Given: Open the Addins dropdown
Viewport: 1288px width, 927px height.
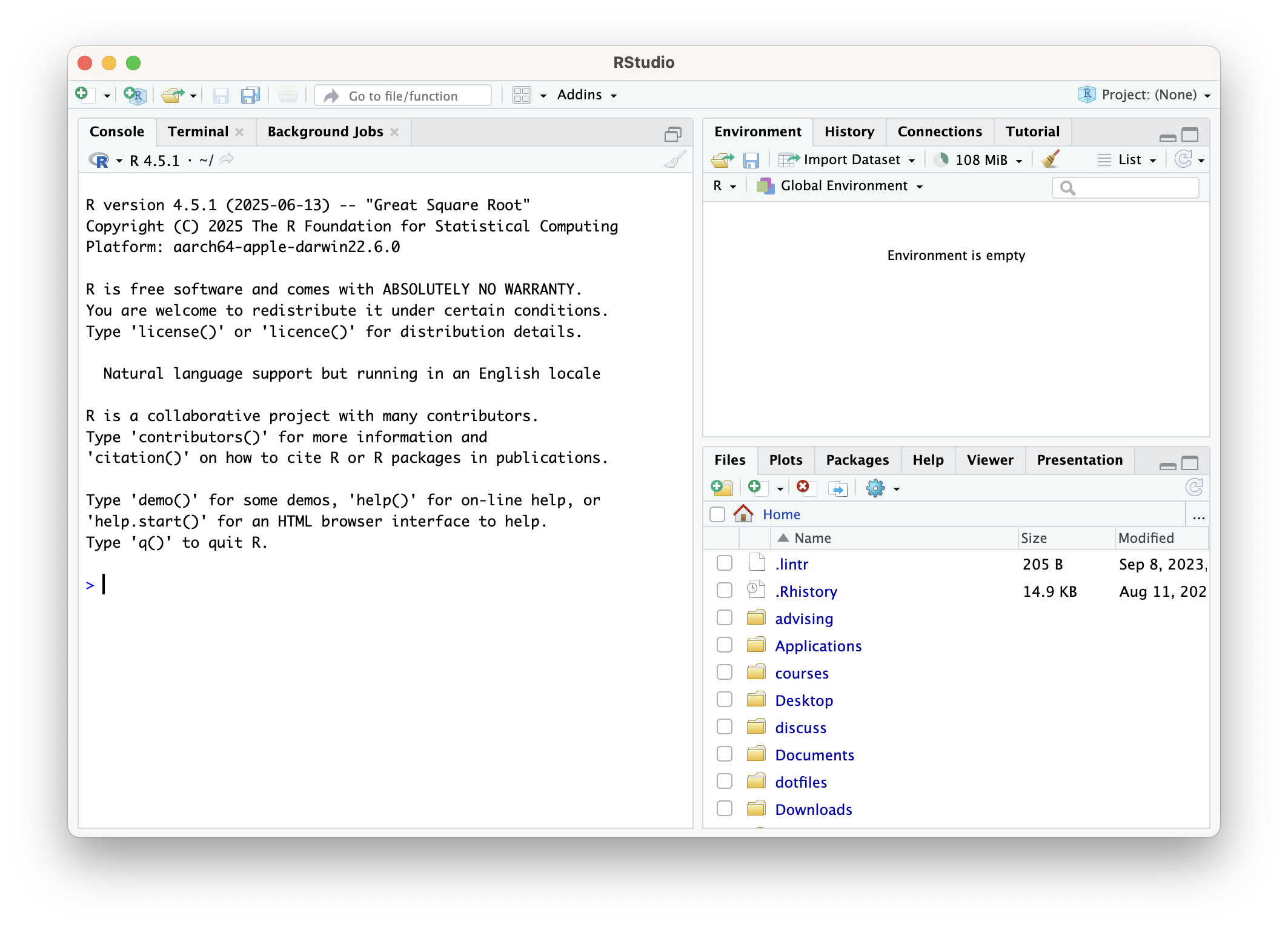Looking at the screenshot, I should point(586,95).
